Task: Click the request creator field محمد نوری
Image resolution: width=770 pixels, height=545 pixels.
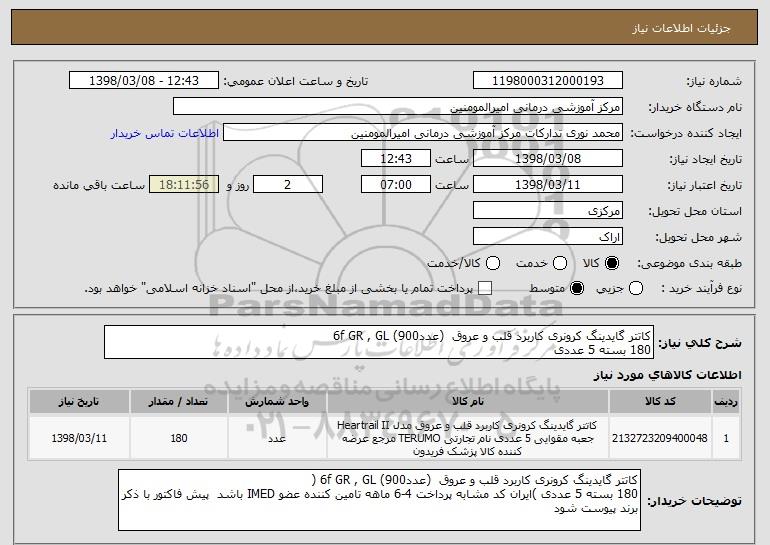Action: click(x=423, y=133)
